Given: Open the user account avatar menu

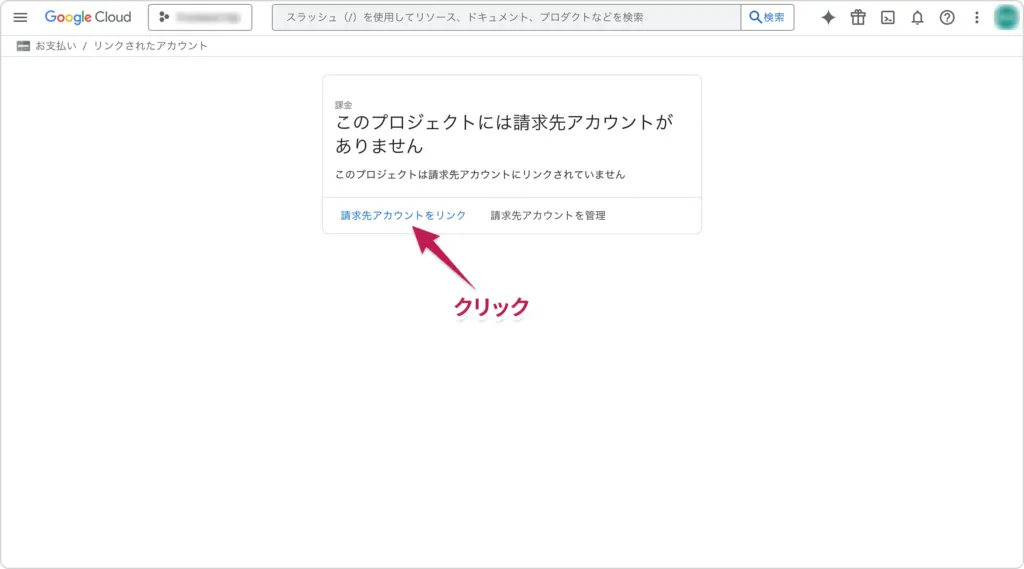Looking at the screenshot, I should (1005, 17).
